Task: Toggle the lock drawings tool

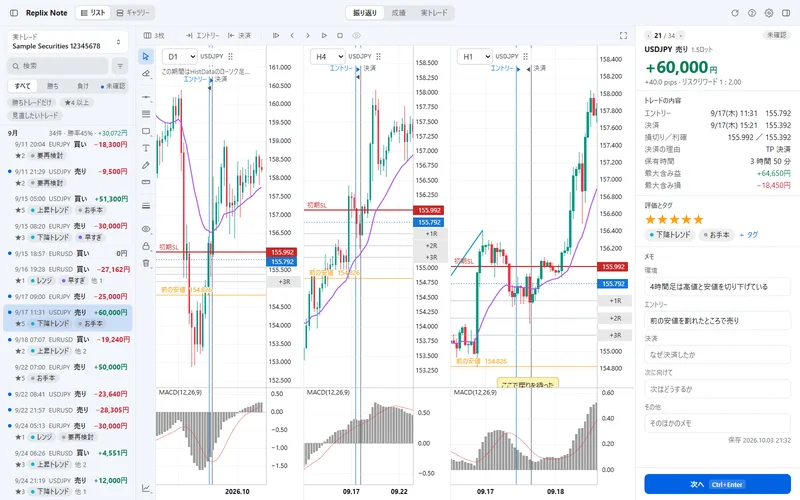Action: pos(146,246)
